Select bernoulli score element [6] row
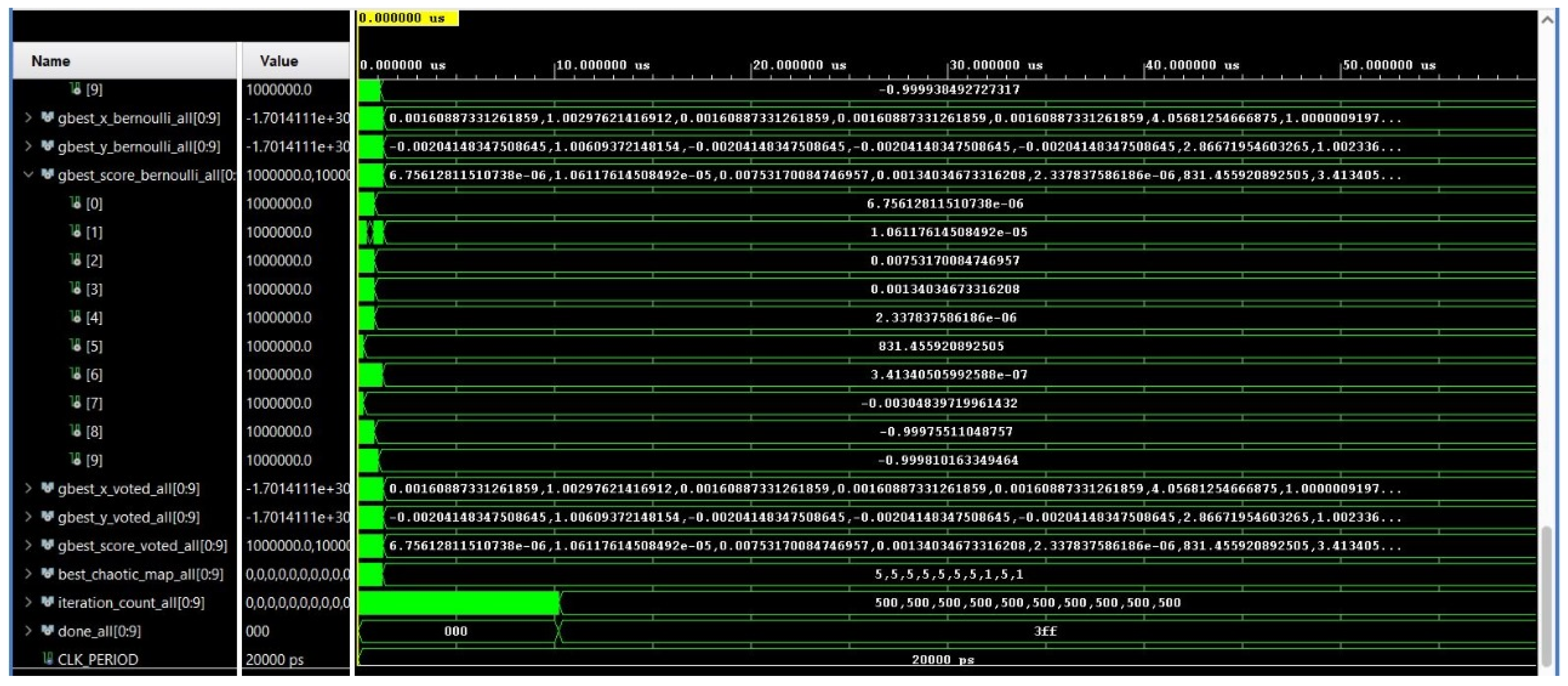Image resolution: width=1568 pixels, height=686 pixels. point(94,374)
